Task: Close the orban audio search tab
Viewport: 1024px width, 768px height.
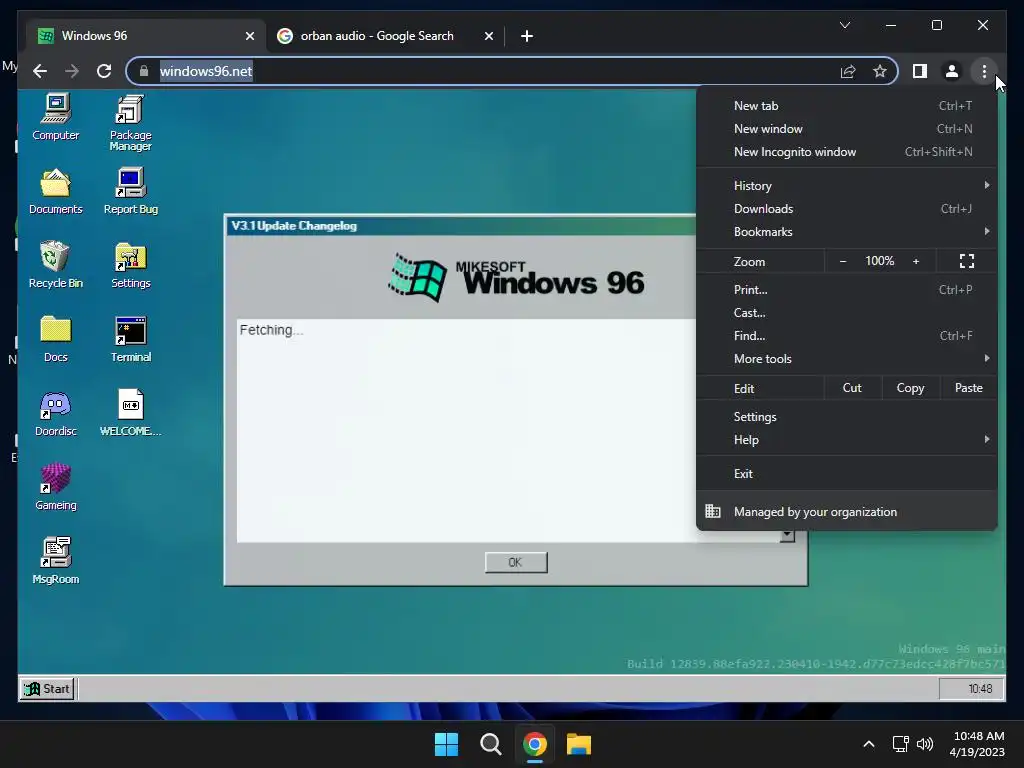Action: pos(488,36)
